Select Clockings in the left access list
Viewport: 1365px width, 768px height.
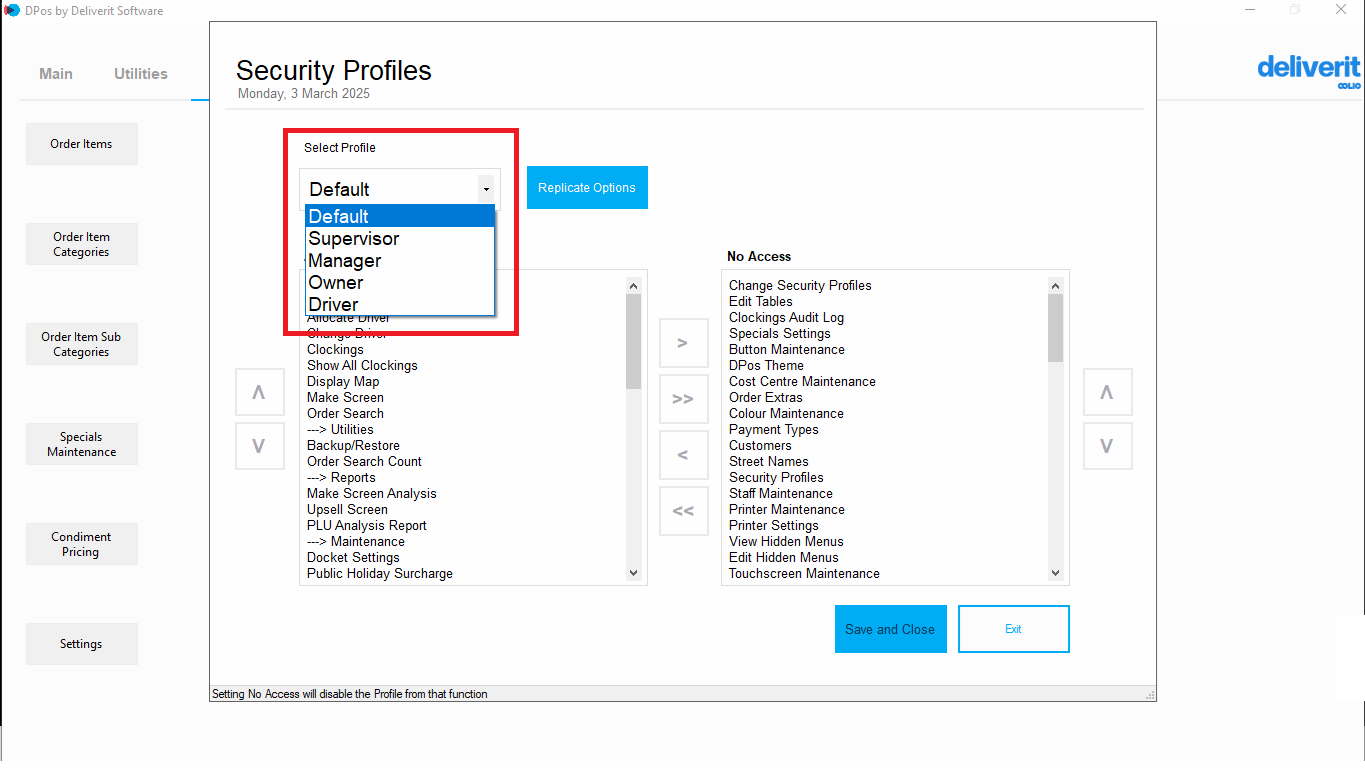(x=335, y=349)
